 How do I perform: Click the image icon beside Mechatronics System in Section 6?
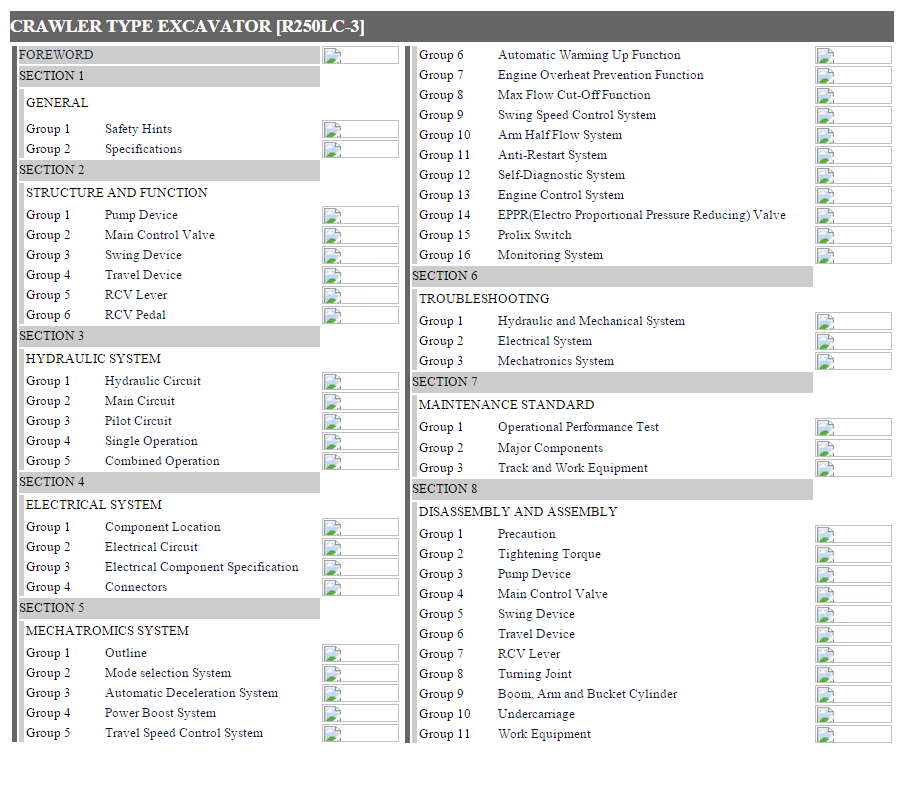pyautogui.click(x=853, y=361)
